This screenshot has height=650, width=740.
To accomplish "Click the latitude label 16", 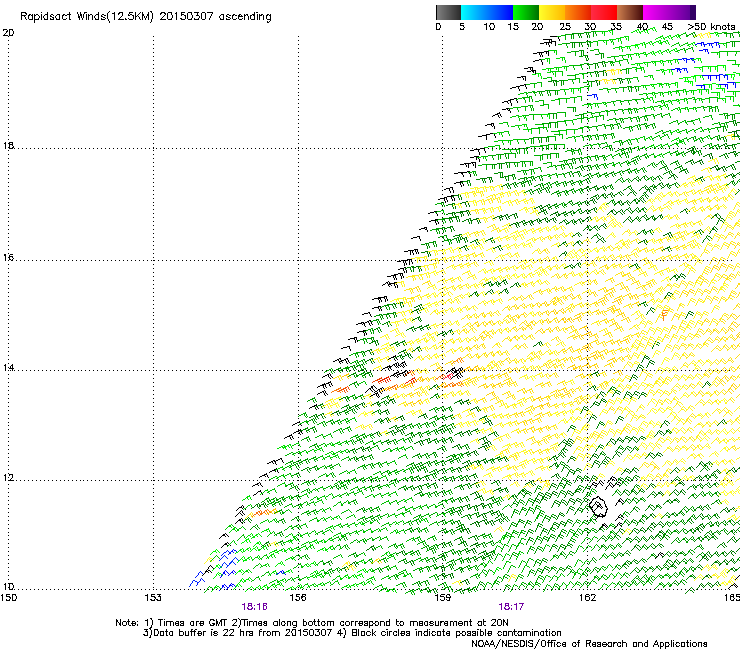I will [x=8, y=258].
